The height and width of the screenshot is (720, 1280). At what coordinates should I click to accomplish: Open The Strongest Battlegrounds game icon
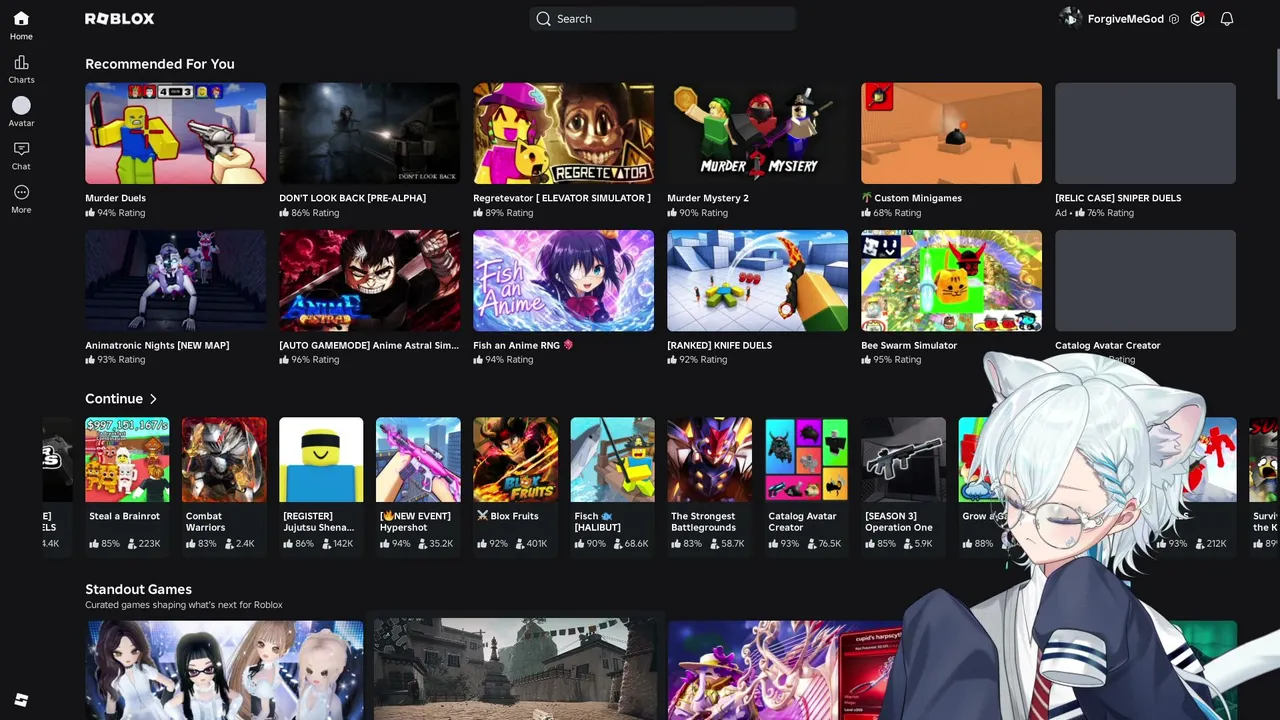pyautogui.click(x=709, y=460)
